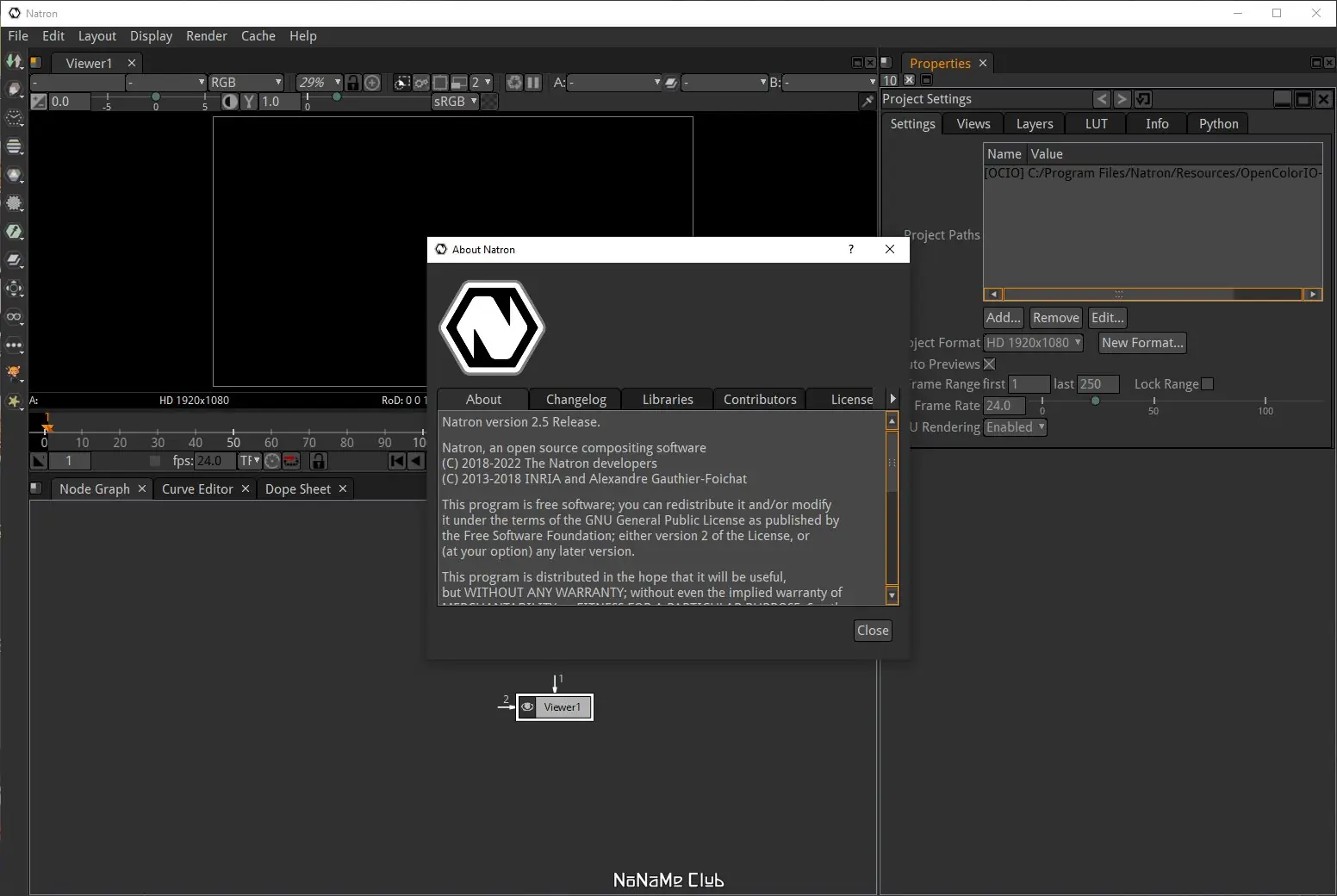1337x896 pixels.
Task: Pause viewer updates with pause icon
Action: coord(533,83)
